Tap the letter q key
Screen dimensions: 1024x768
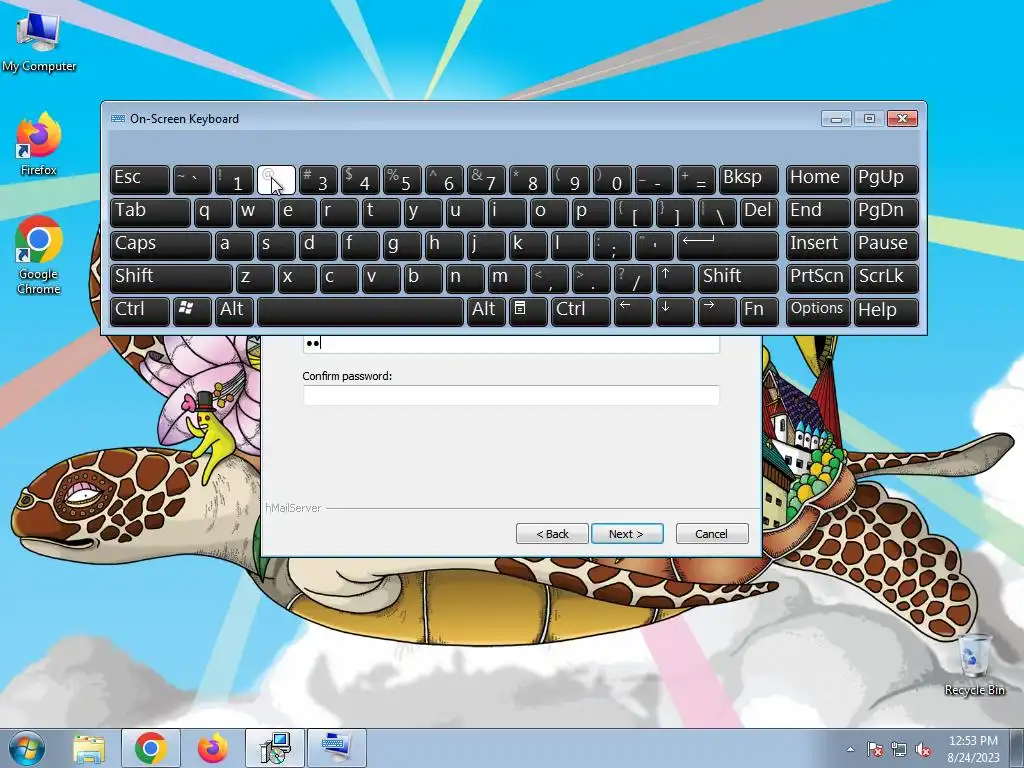213,213
